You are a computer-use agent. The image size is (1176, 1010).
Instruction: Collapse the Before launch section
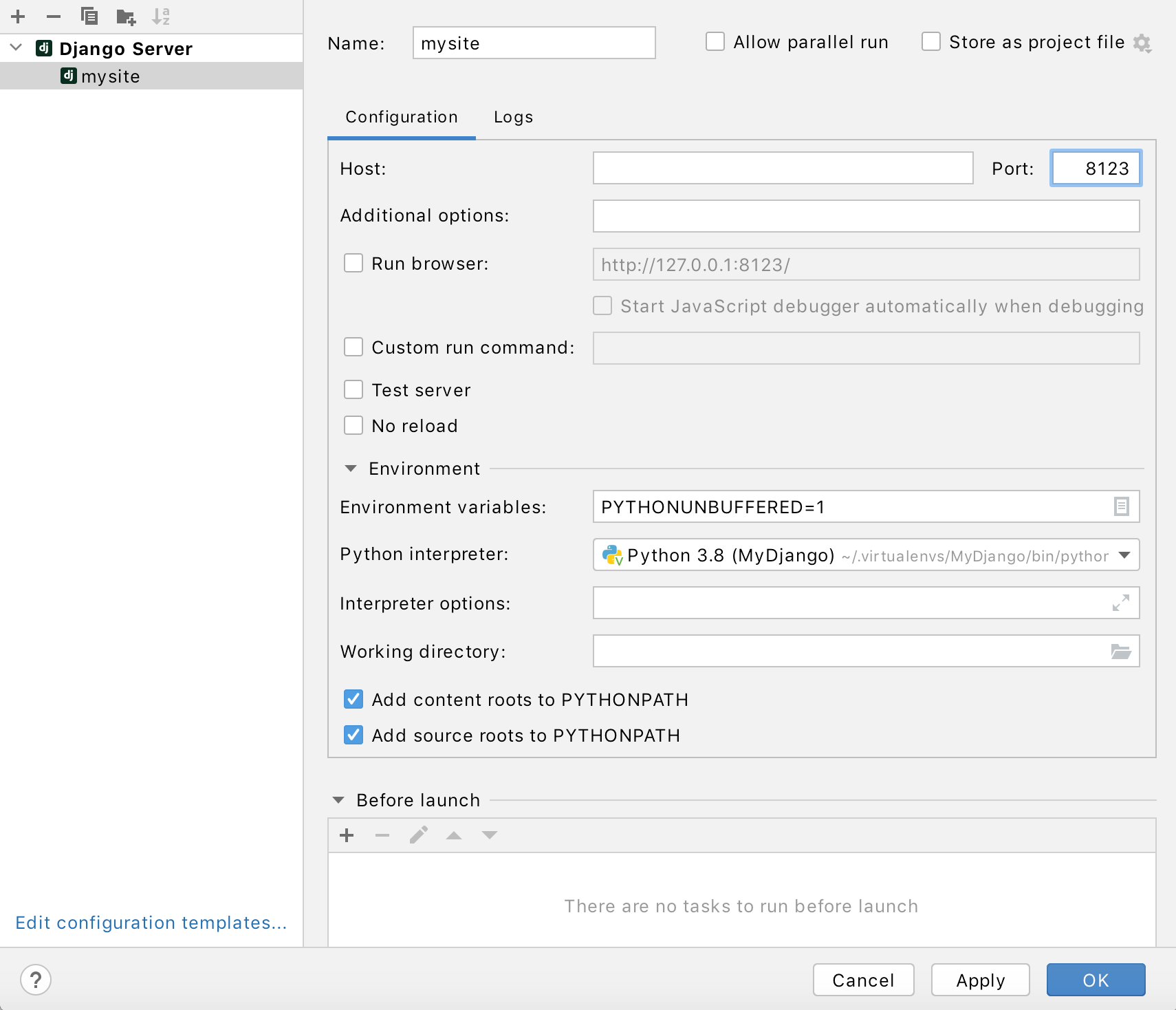[338, 799]
